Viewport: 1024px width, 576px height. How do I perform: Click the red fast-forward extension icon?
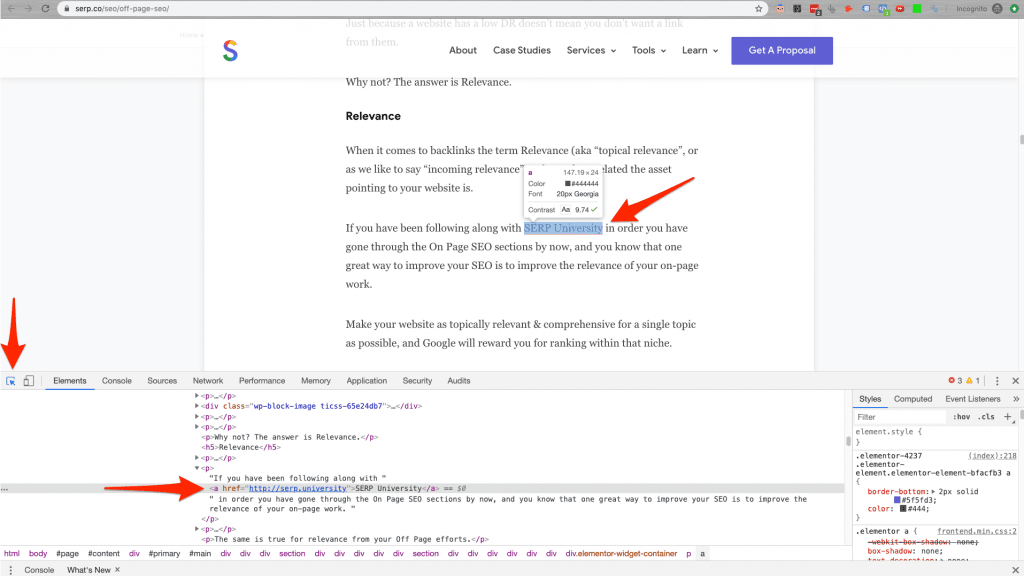point(900,8)
